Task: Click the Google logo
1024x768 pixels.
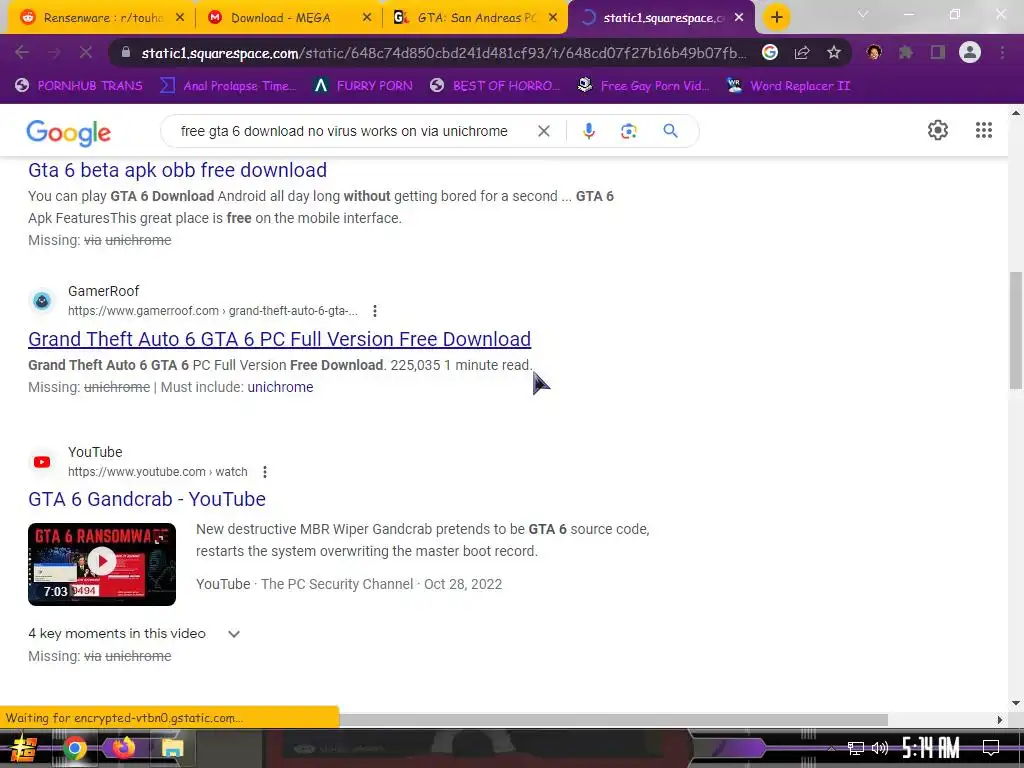Action: click(69, 133)
